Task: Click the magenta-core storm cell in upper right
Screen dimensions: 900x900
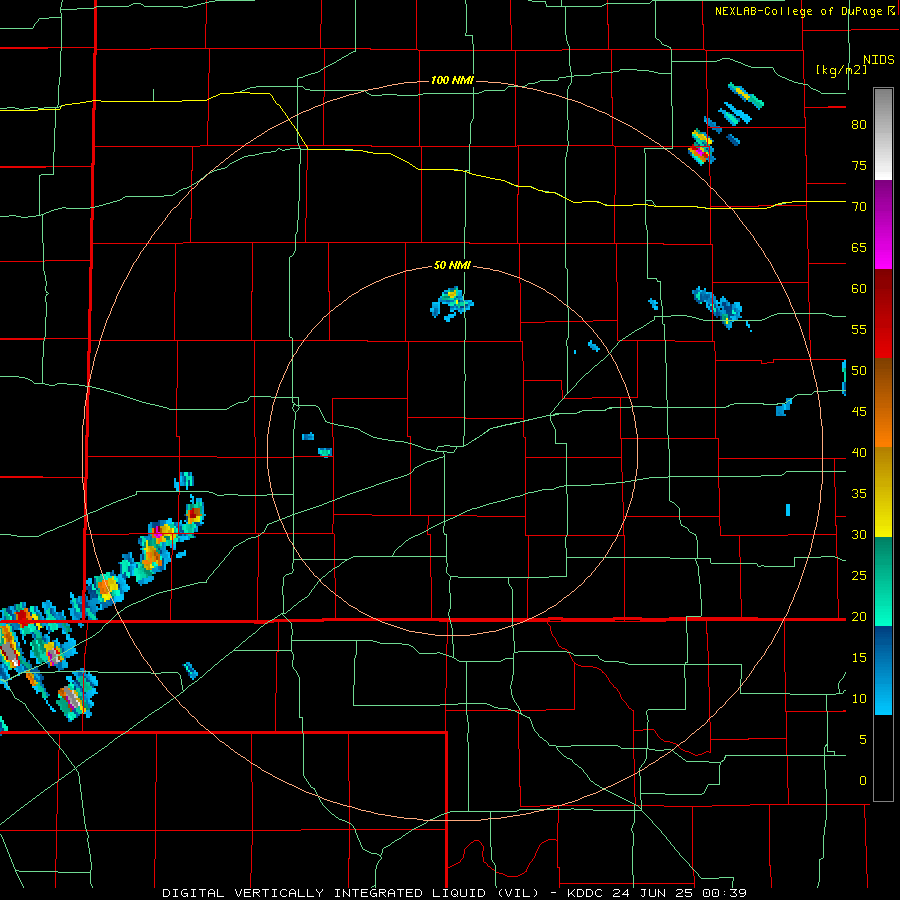Action: click(701, 147)
